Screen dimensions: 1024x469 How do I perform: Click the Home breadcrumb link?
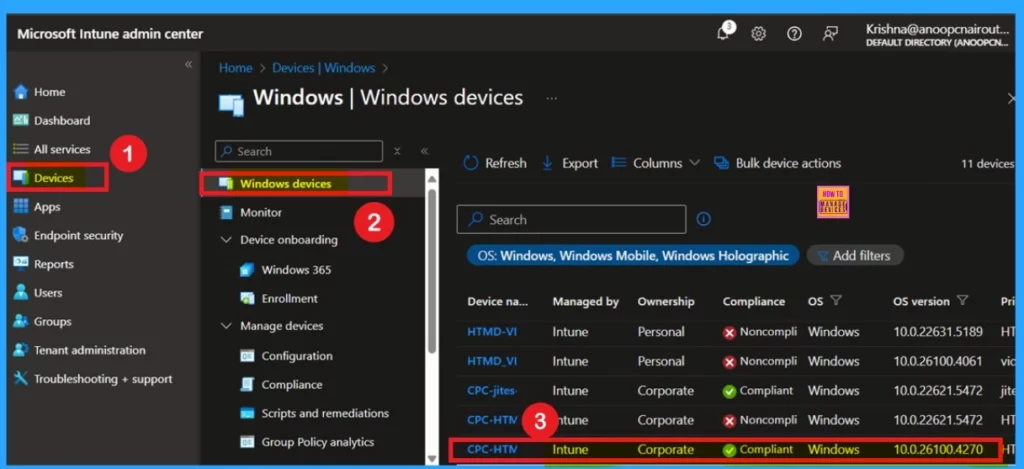235,68
